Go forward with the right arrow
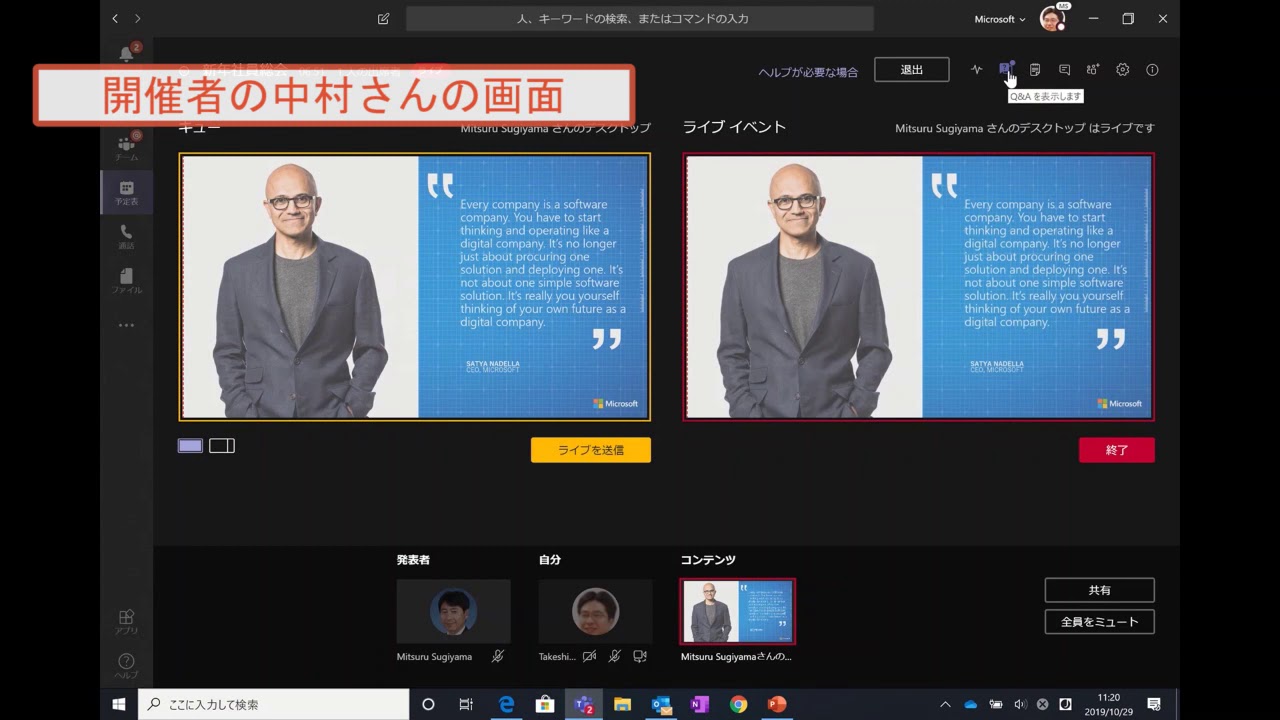 (137, 18)
